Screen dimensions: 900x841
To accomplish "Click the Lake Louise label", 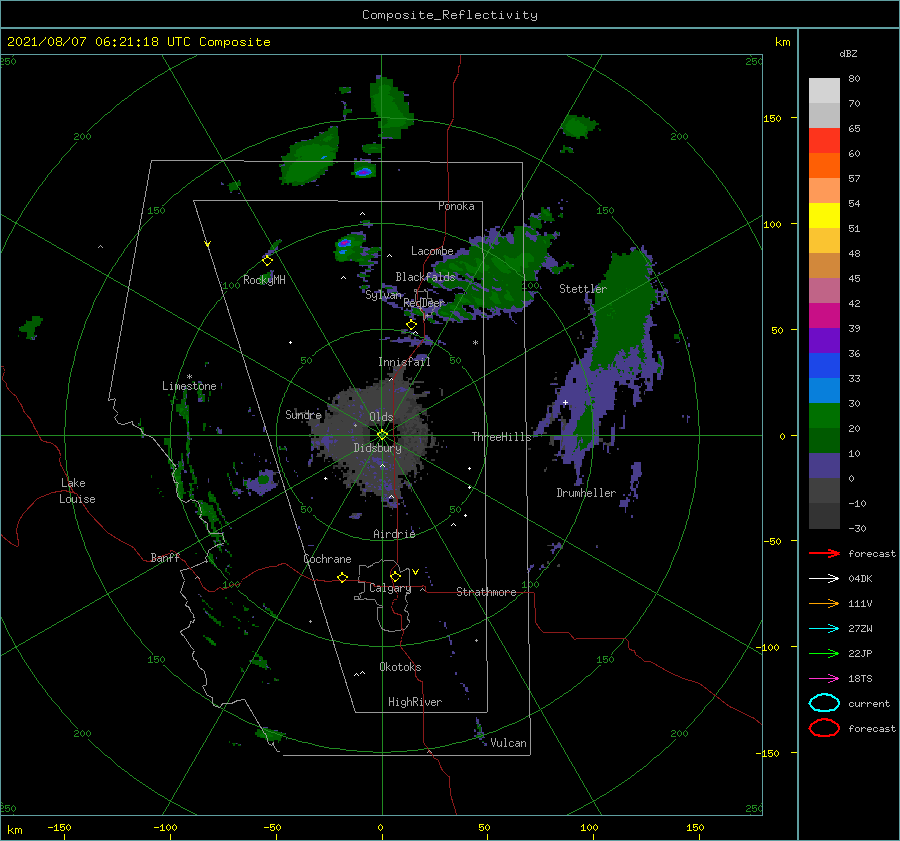I will (x=77, y=491).
